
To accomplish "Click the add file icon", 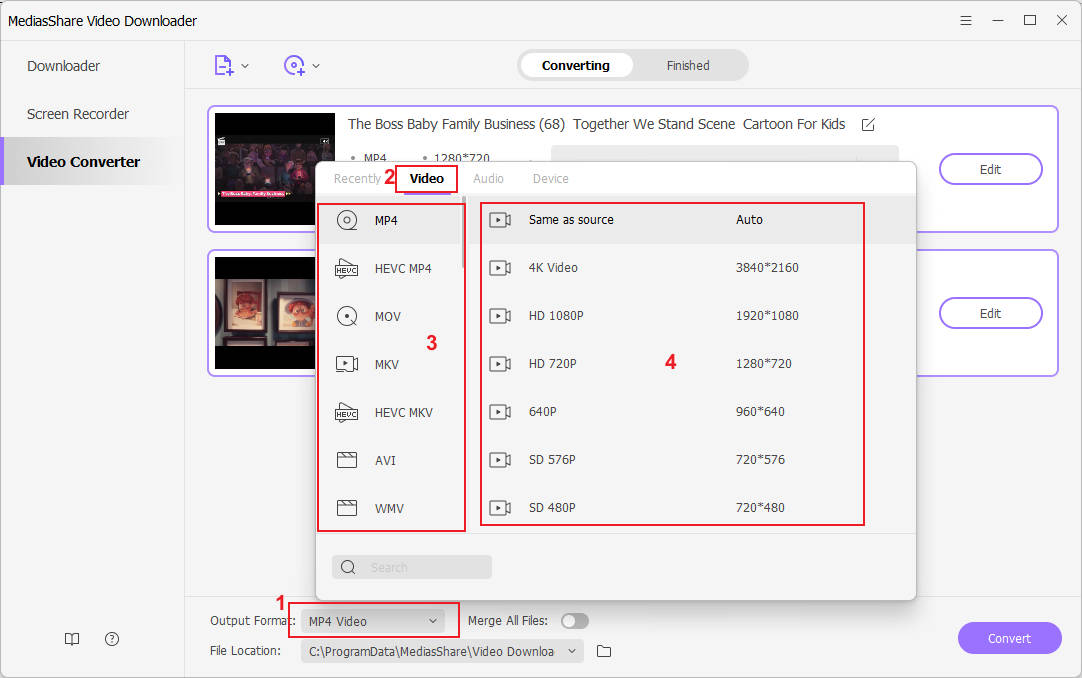I will [x=224, y=64].
